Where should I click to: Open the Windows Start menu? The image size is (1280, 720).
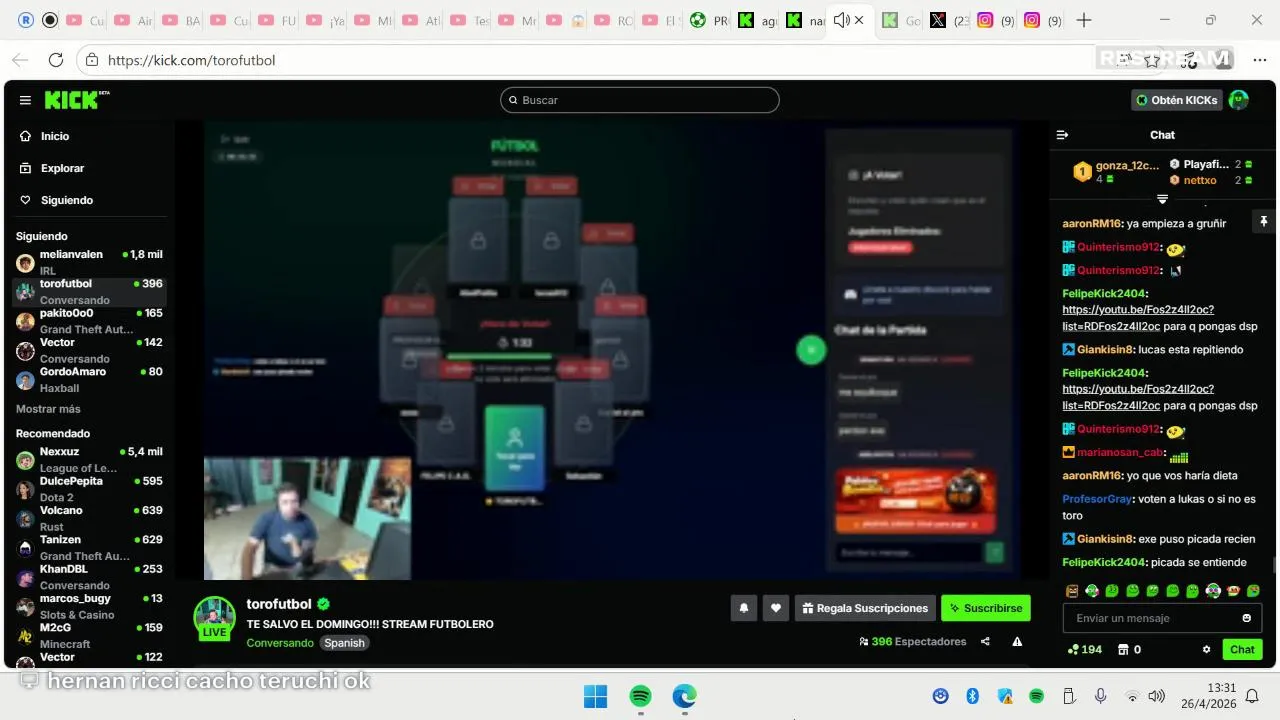595,696
